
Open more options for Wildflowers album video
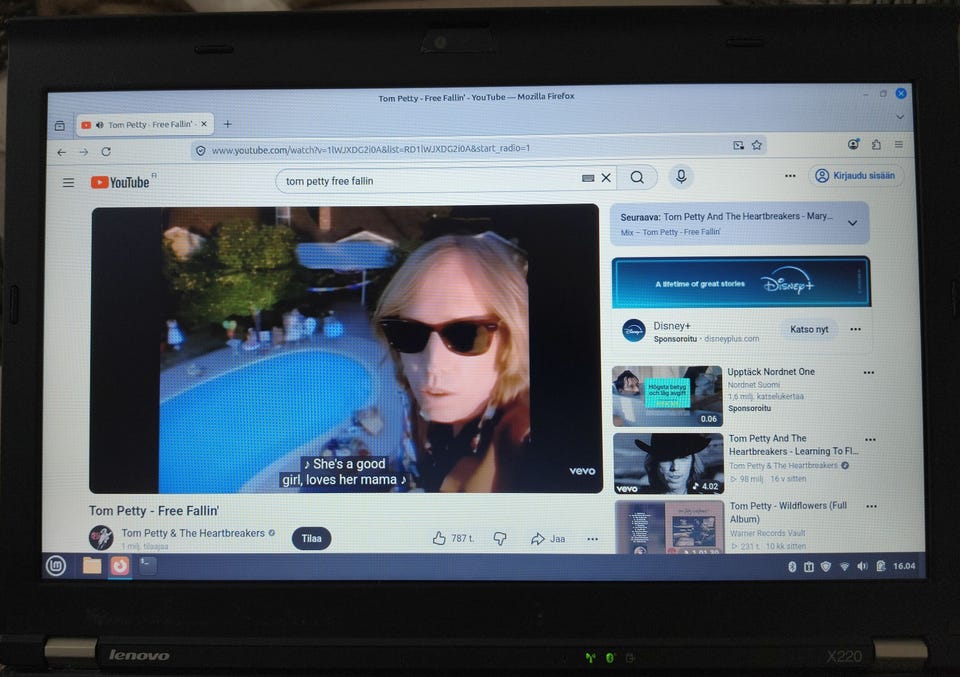871,506
